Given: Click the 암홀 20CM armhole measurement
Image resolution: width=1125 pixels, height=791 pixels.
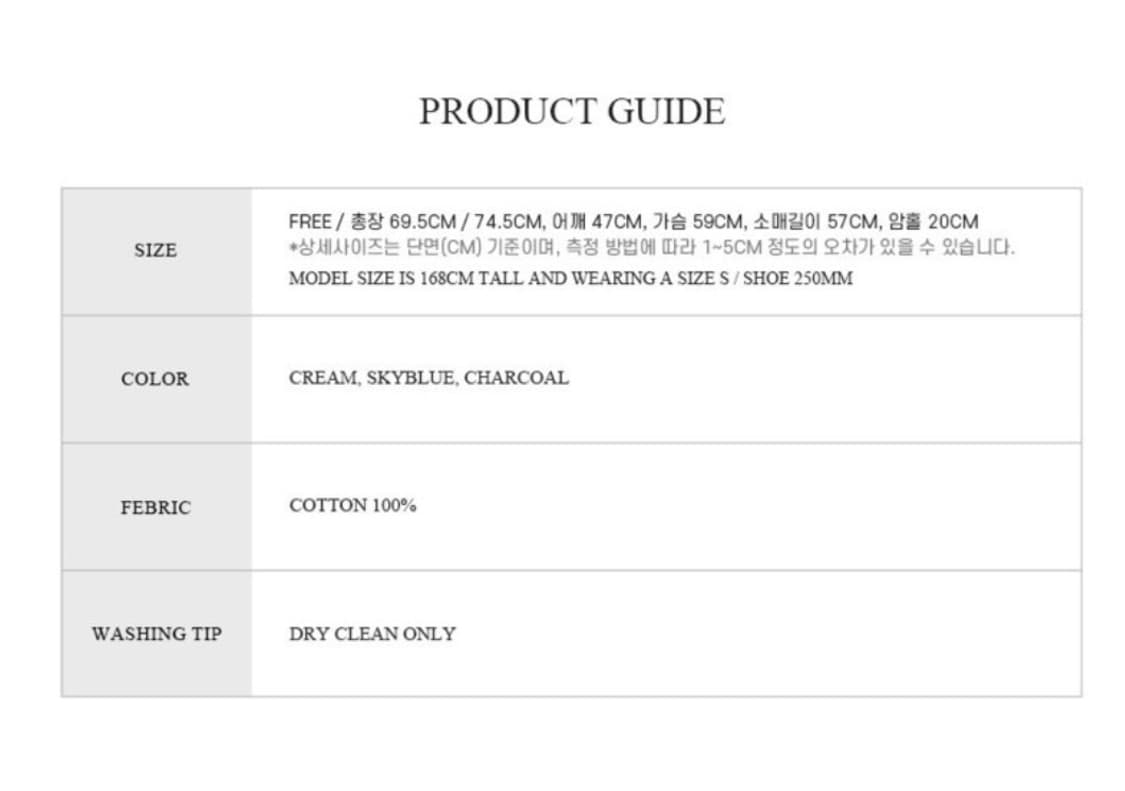Looking at the screenshot, I should click(933, 221).
